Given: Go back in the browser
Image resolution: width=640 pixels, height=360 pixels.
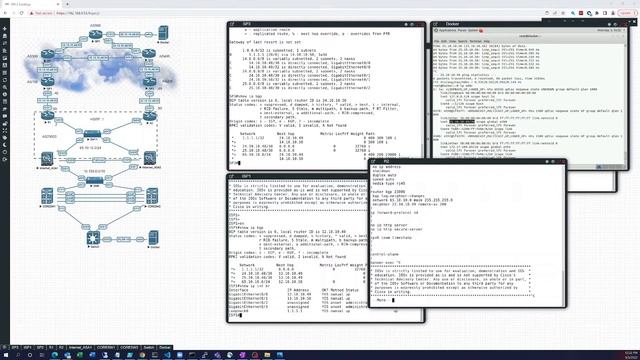Looking at the screenshot, I should 5,13.
